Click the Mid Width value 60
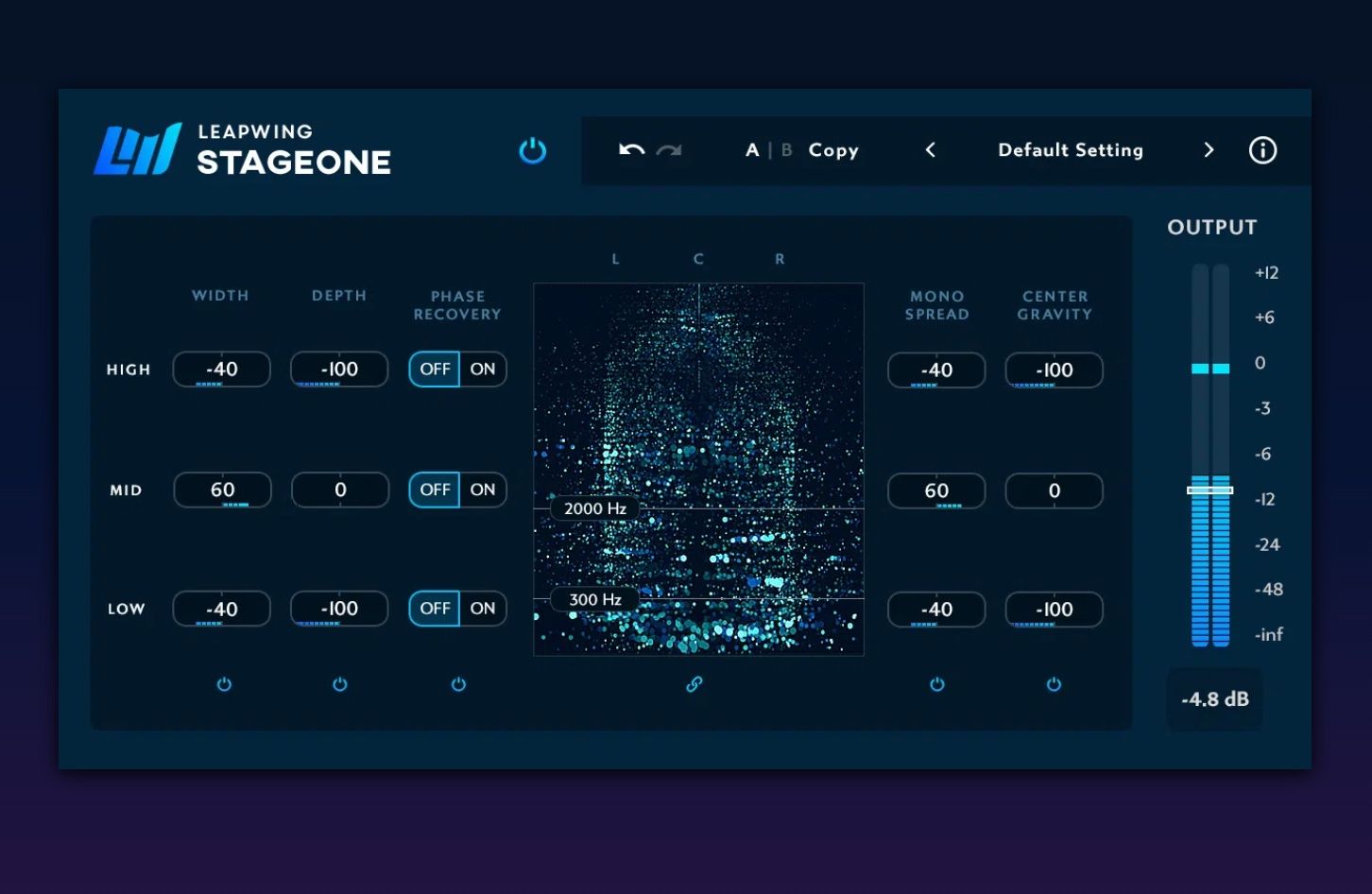The width and height of the screenshot is (1372, 894). click(x=222, y=490)
